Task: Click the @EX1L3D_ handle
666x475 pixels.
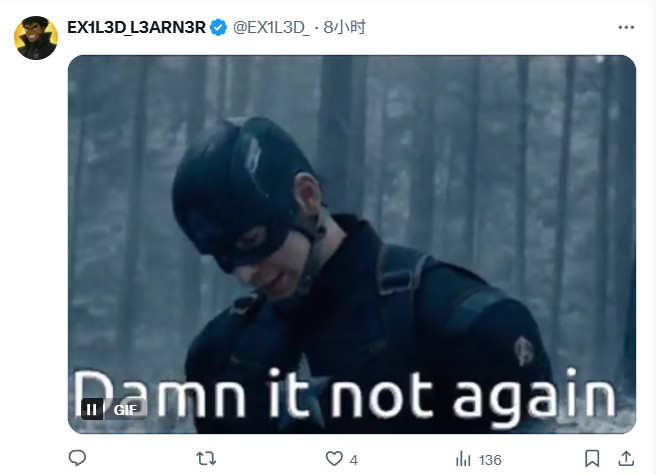Action: (271, 28)
